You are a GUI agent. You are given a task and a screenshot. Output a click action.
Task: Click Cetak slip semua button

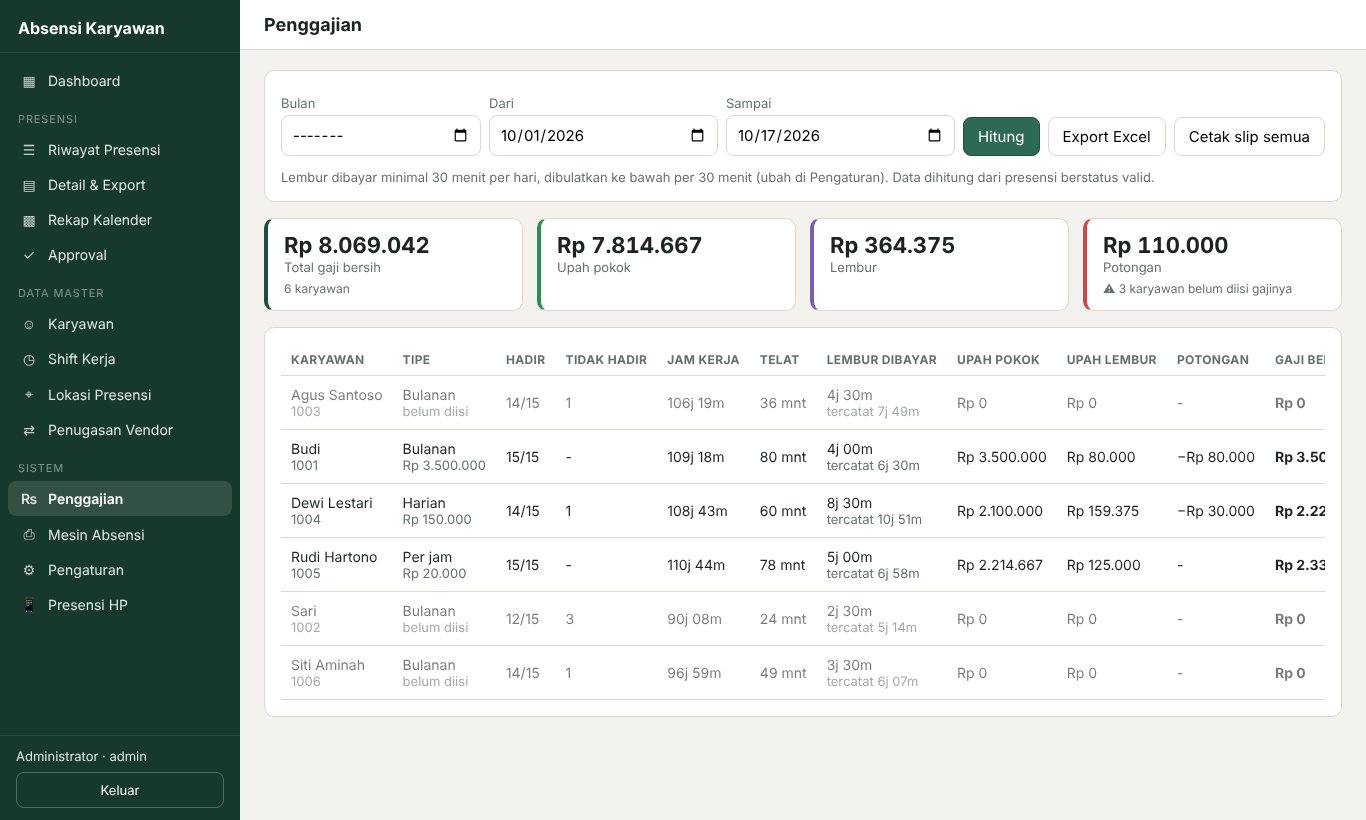pyautogui.click(x=1249, y=136)
